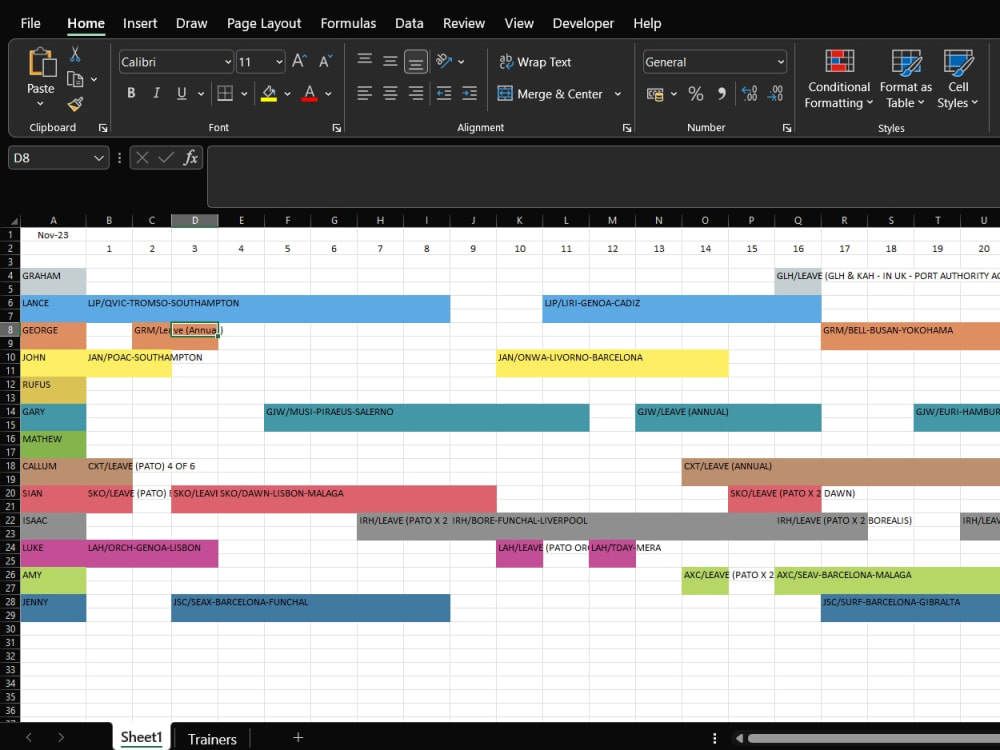The width and height of the screenshot is (1000, 750).
Task: Add a new sheet with plus button
Action: click(x=298, y=737)
